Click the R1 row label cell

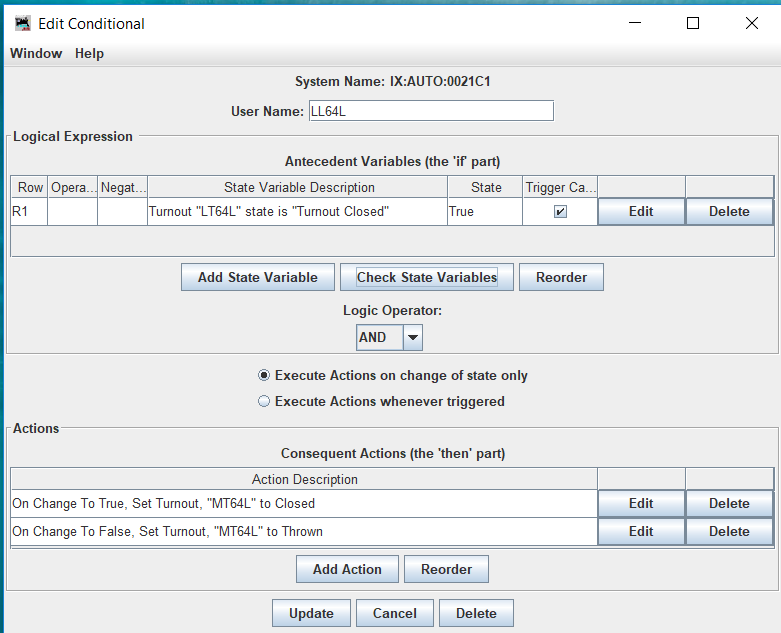29,212
